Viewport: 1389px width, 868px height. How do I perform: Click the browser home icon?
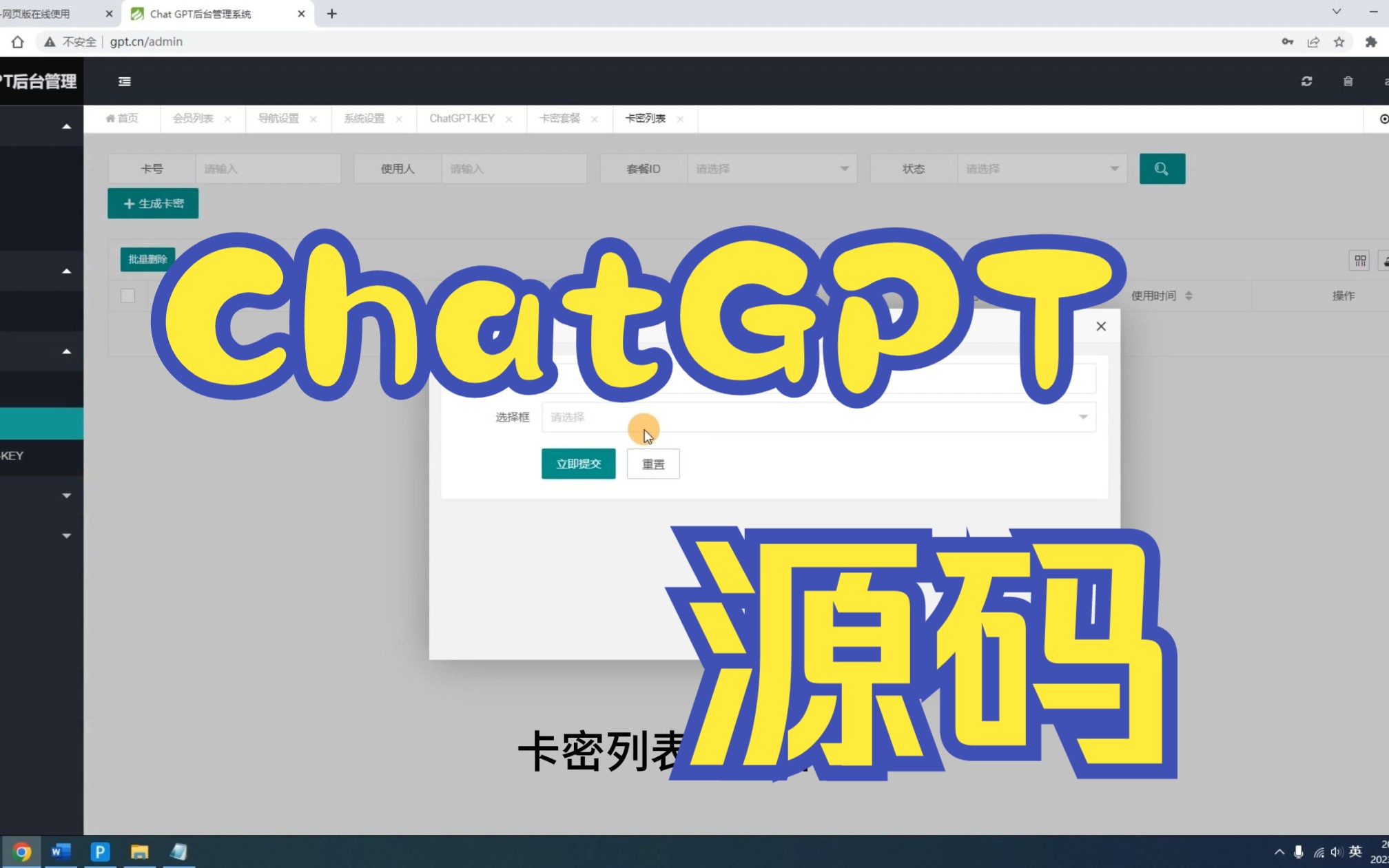click(18, 42)
